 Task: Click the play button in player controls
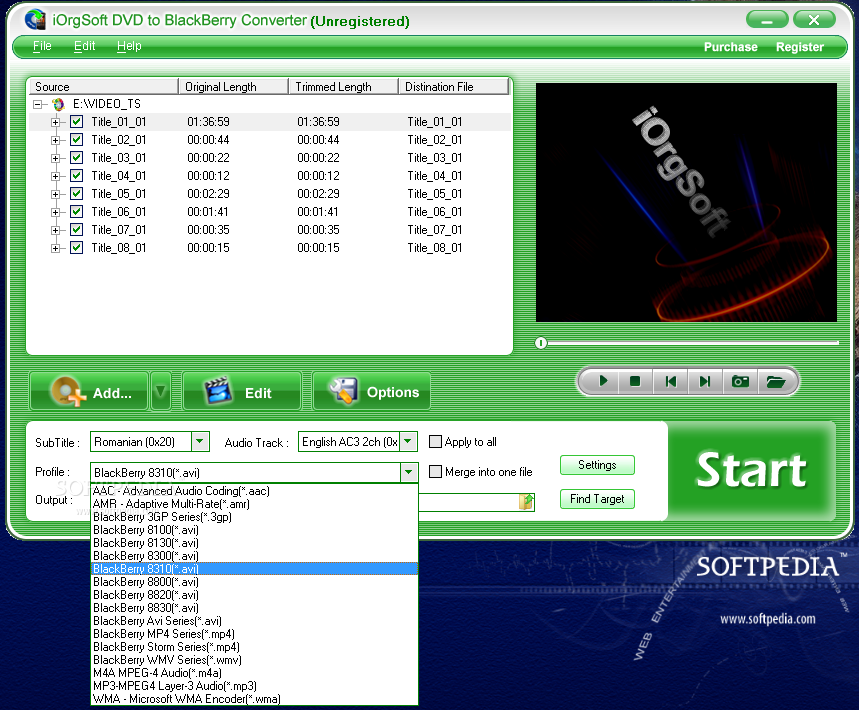point(603,381)
